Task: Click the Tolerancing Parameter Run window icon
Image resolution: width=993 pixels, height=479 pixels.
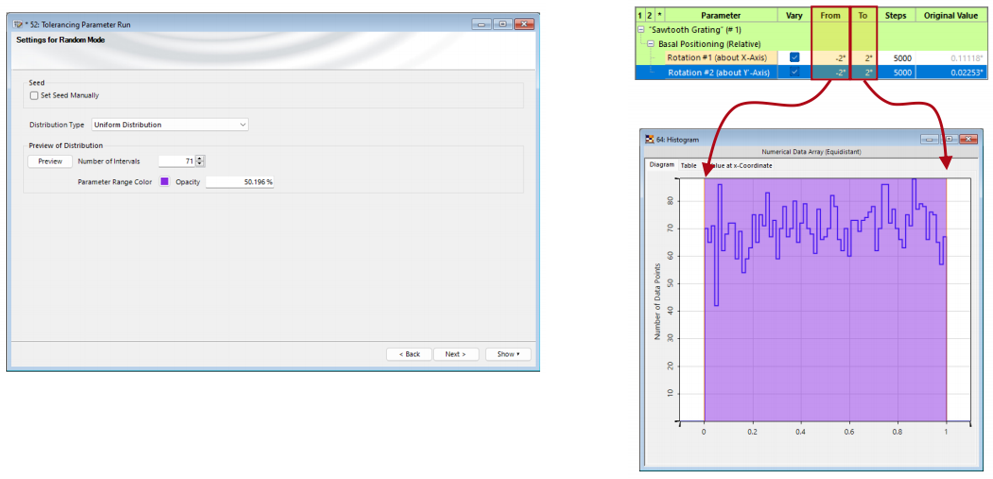Action: point(17,25)
